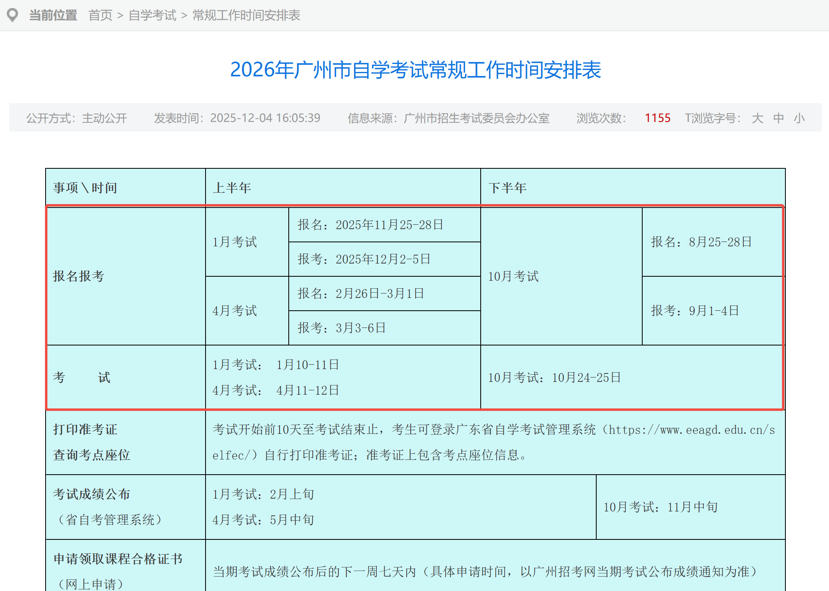Image resolution: width=829 pixels, height=591 pixels.
Task: Open the 自学考试 breadcrumb link
Action: click(152, 15)
